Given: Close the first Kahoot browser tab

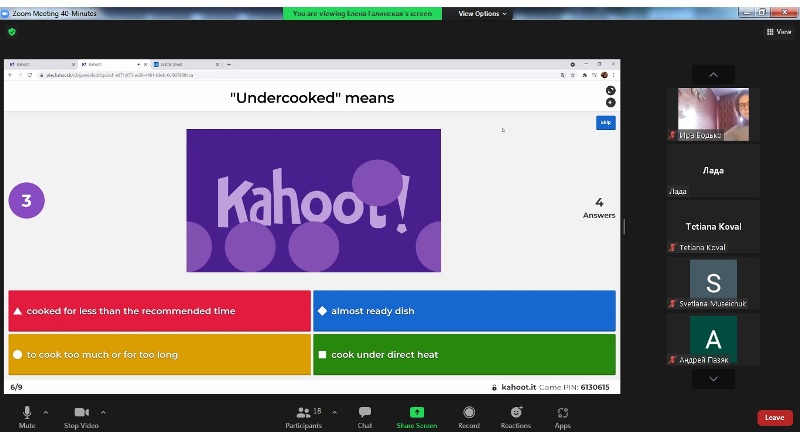Looking at the screenshot, I should [73, 64].
